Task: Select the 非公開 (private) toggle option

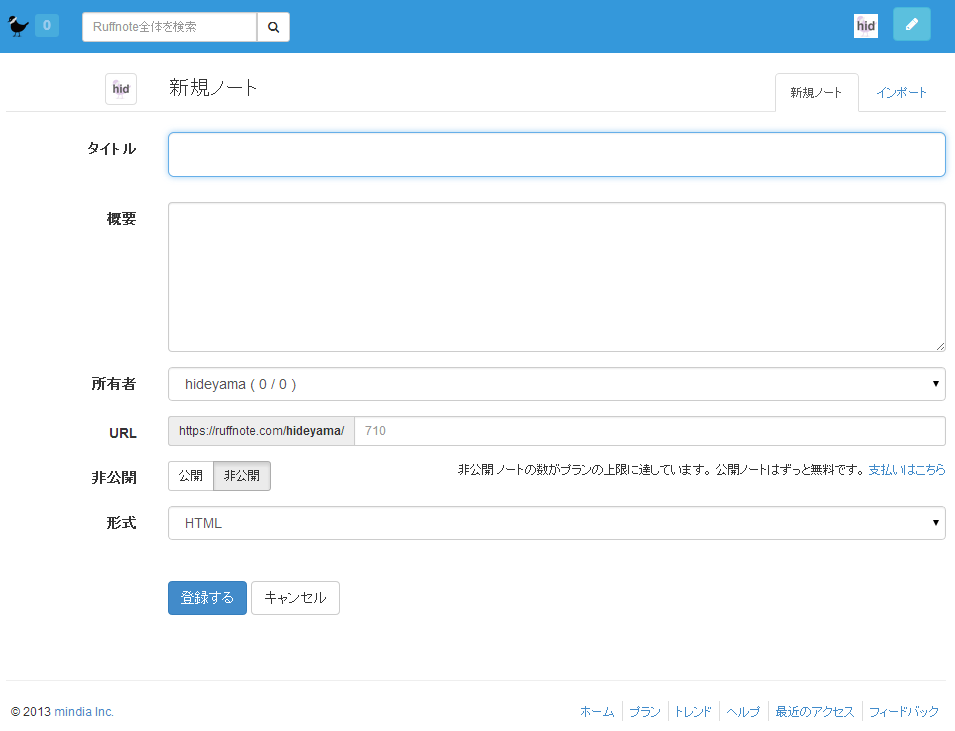Action: [242, 476]
